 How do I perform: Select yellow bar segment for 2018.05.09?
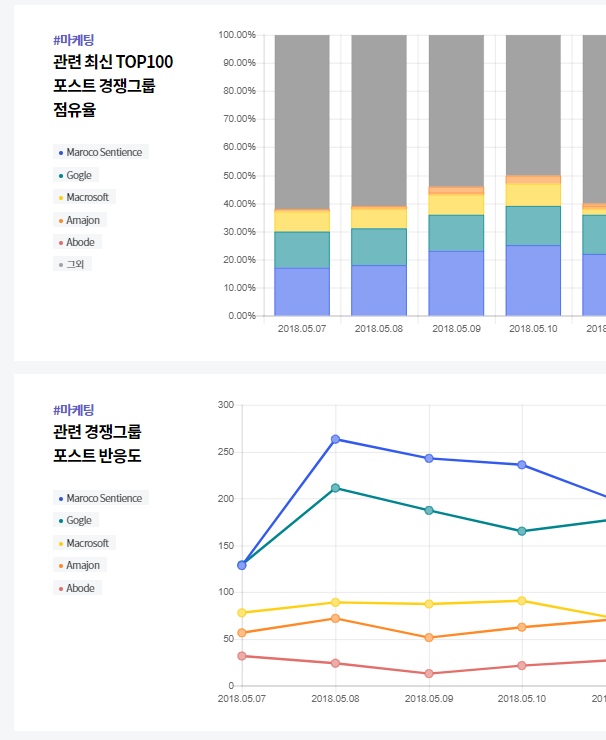[x=456, y=205]
